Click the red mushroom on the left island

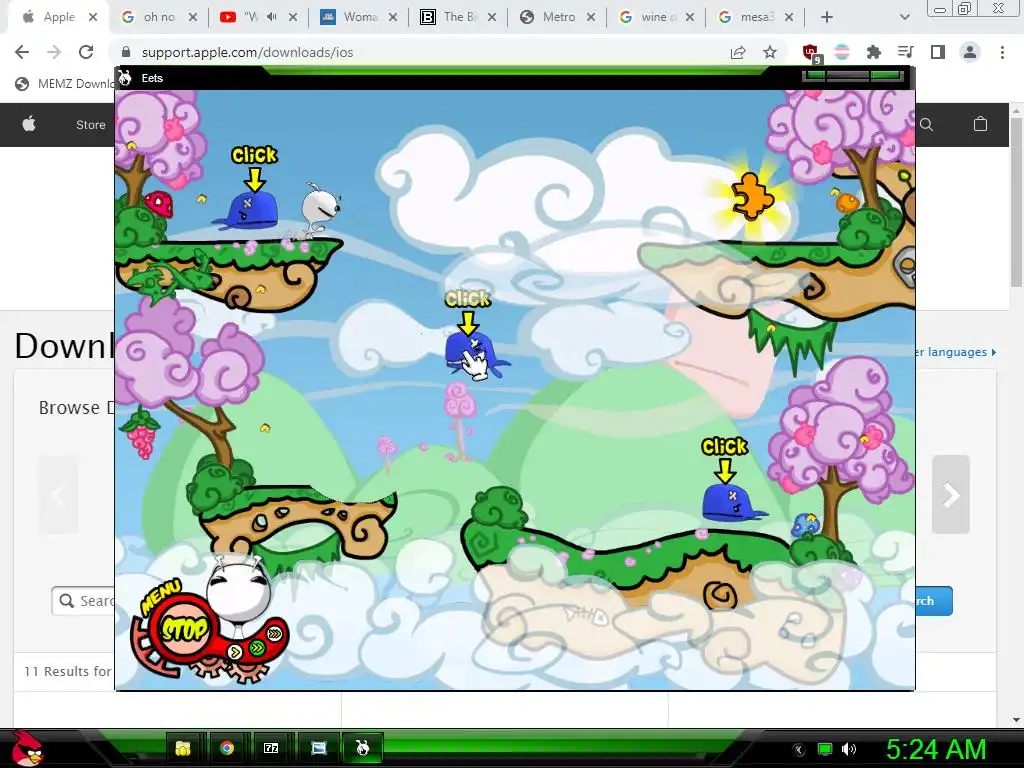tap(159, 203)
